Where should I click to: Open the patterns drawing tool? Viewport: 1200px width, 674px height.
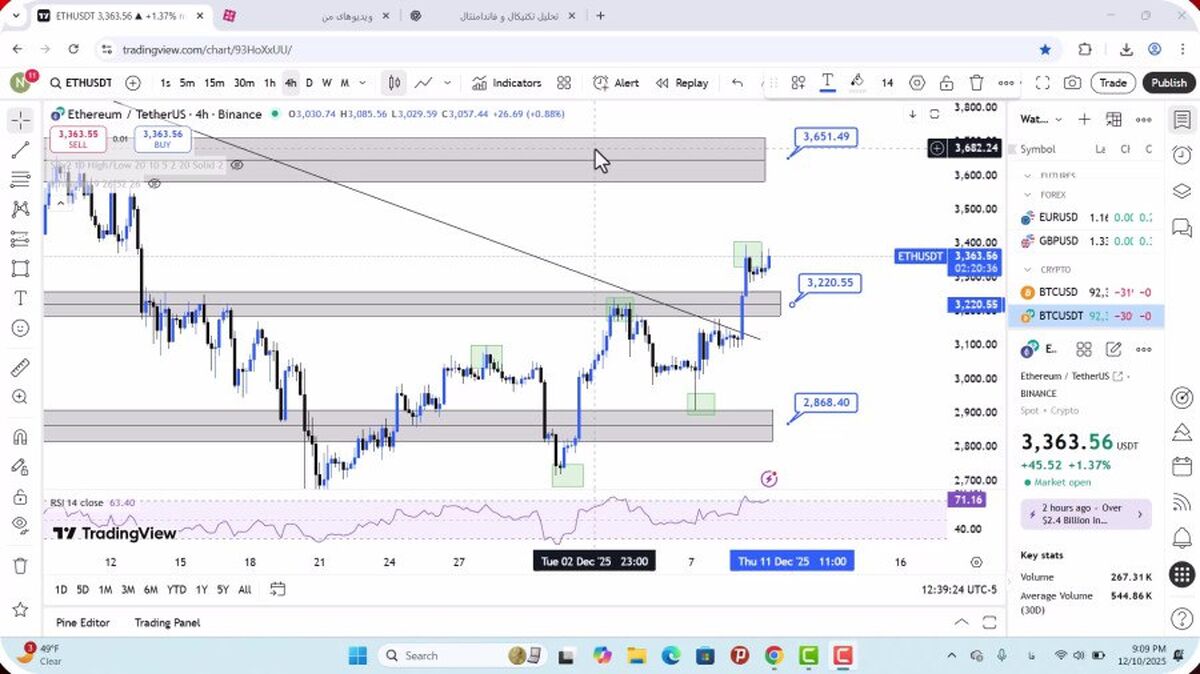(x=20, y=209)
